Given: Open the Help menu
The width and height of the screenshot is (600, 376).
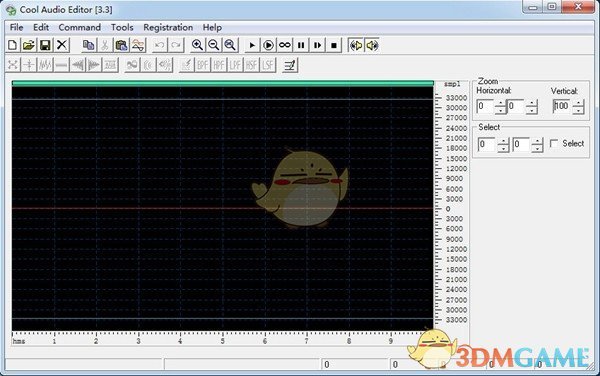Looking at the screenshot, I should [212, 28].
